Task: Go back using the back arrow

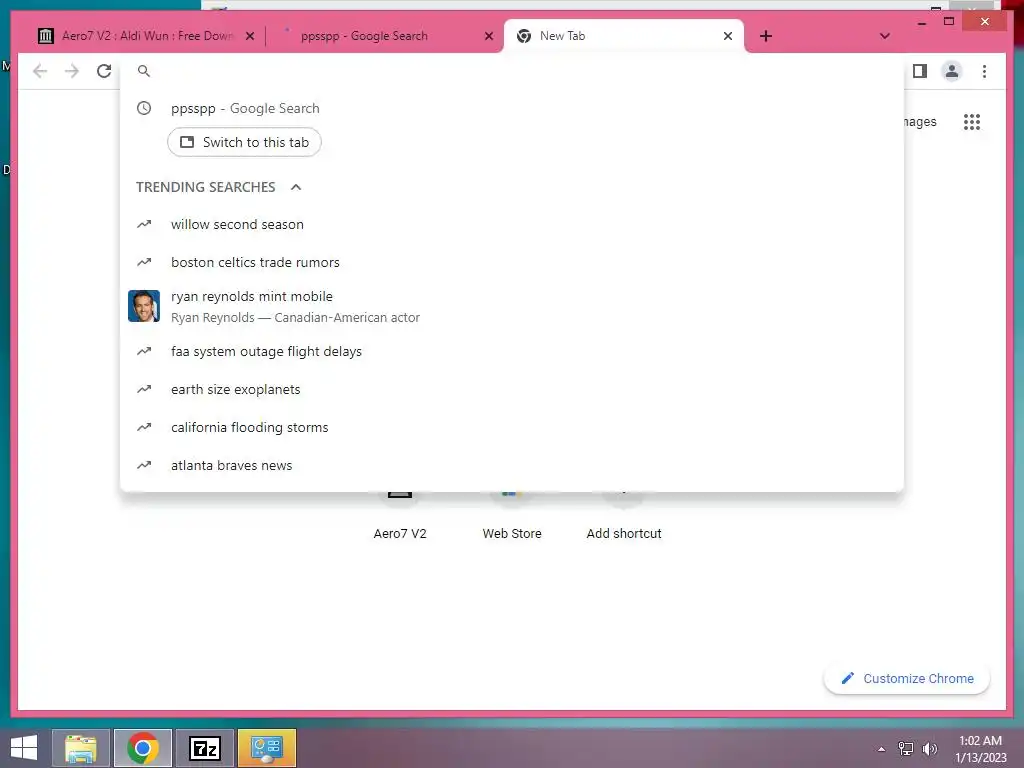Action: (40, 71)
